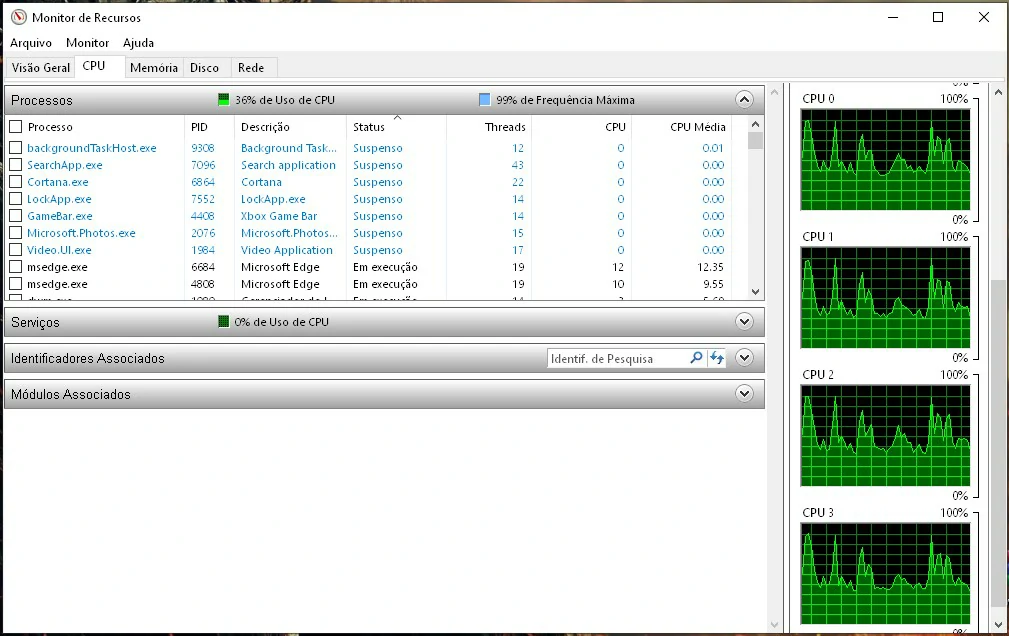The width and height of the screenshot is (1009, 636).
Task: Select the Xbox Game Bar description text
Action: tap(279, 216)
